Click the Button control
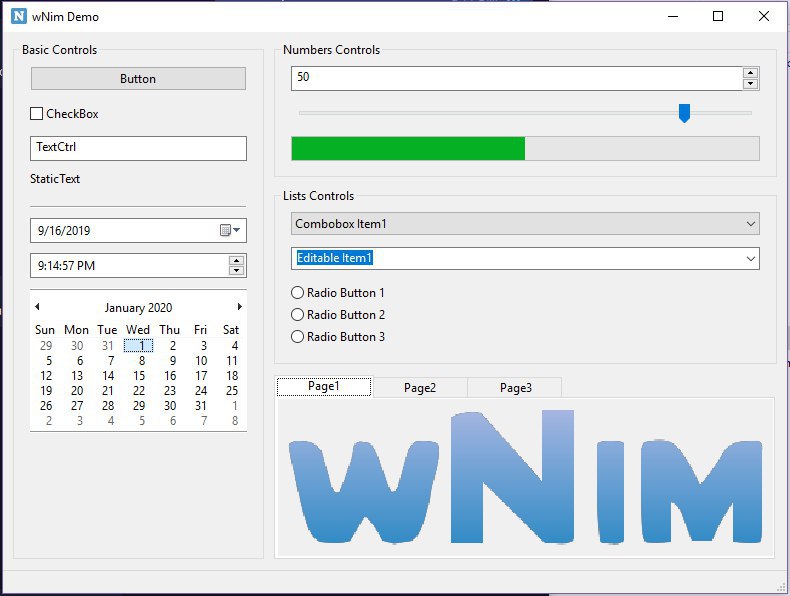 pos(138,79)
